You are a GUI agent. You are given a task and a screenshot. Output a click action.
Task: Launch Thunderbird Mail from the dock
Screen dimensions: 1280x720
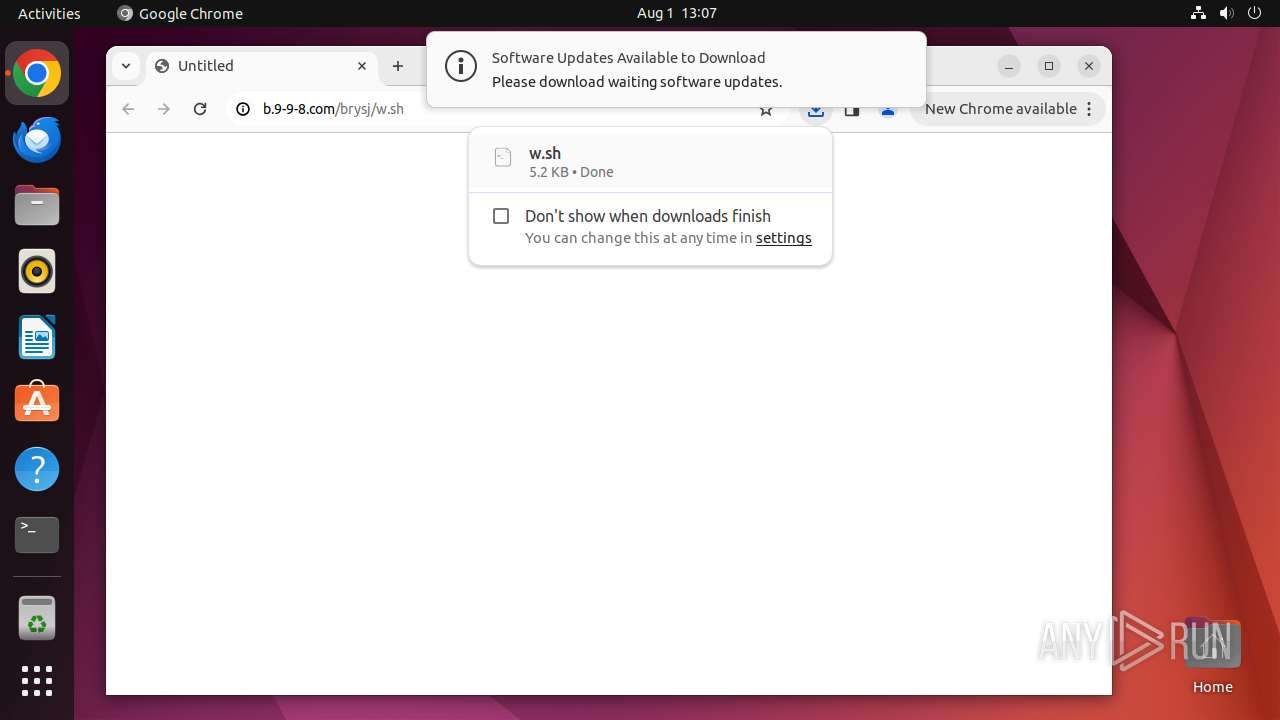(37, 140)
